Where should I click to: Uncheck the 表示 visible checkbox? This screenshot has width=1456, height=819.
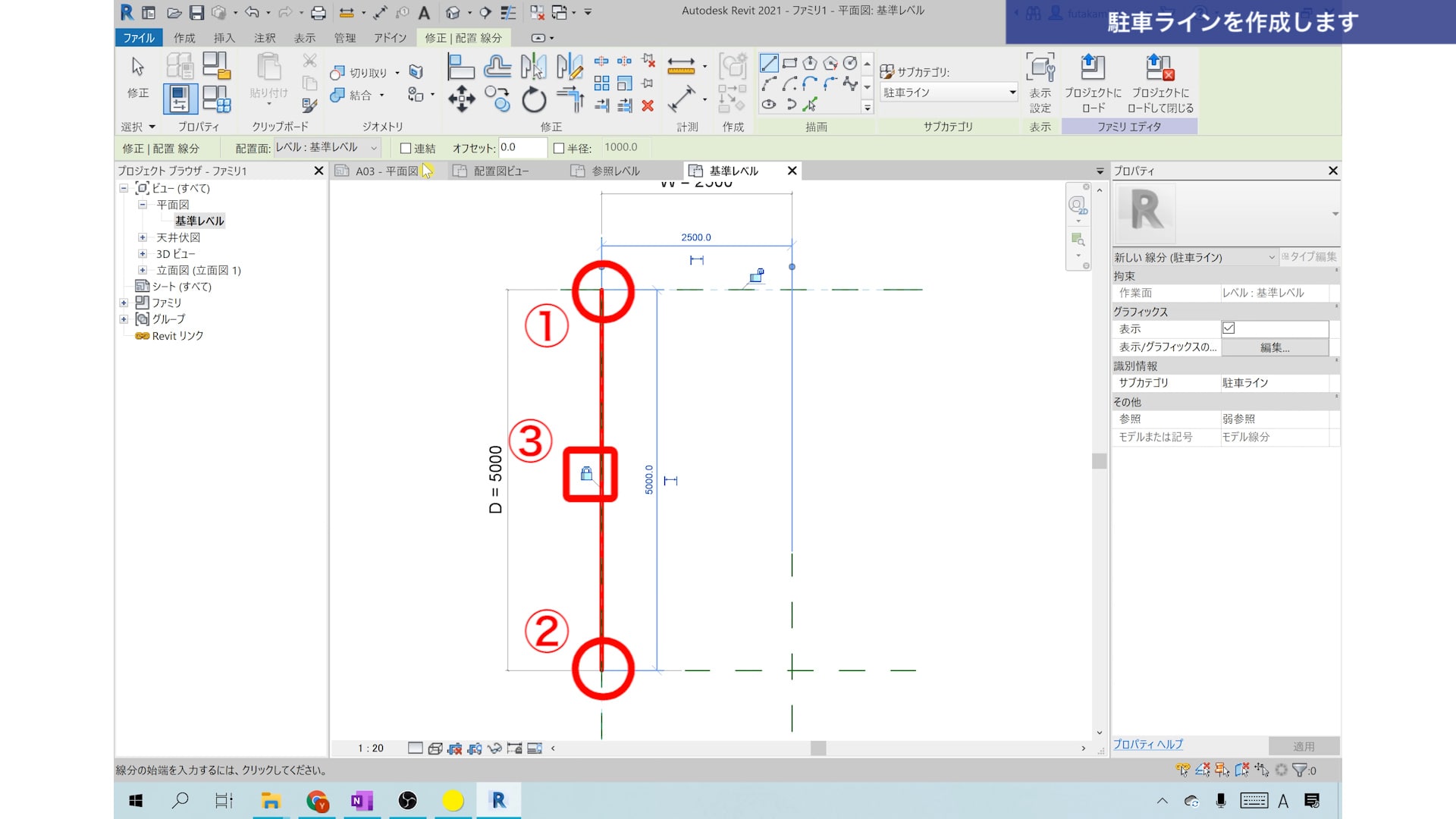click(x=1228, y=328)
